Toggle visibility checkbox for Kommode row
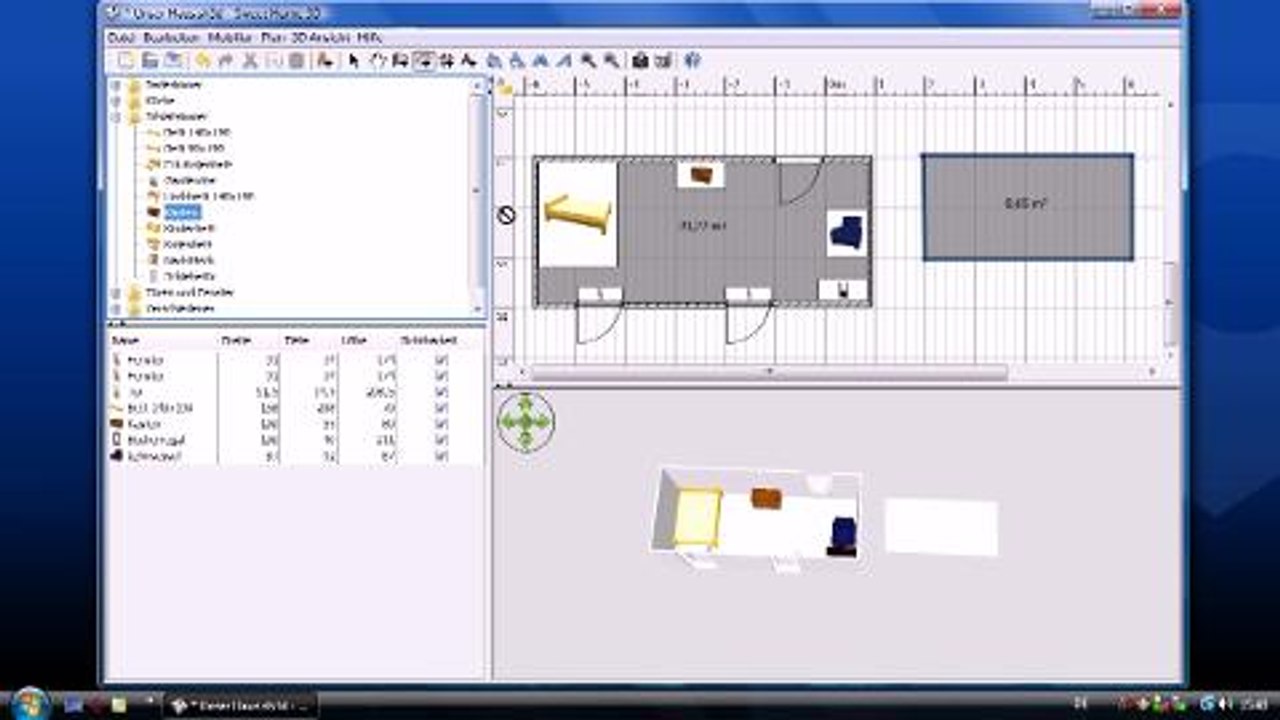 [x=441, y=424]
